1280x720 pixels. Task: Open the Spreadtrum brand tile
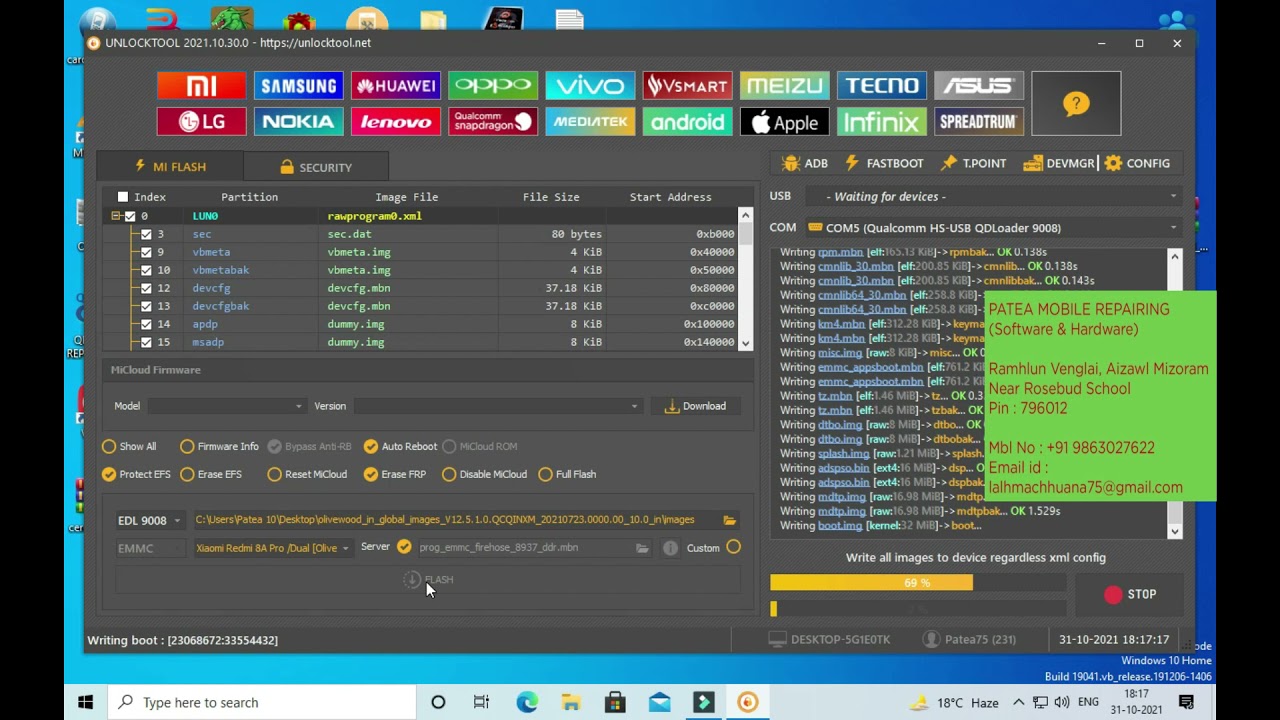tap(978, 122)
